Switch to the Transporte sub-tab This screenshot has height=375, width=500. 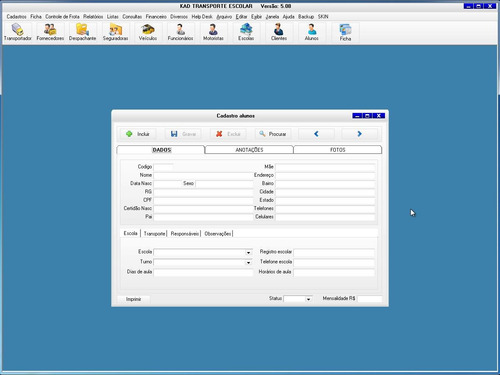pos(154,234)
